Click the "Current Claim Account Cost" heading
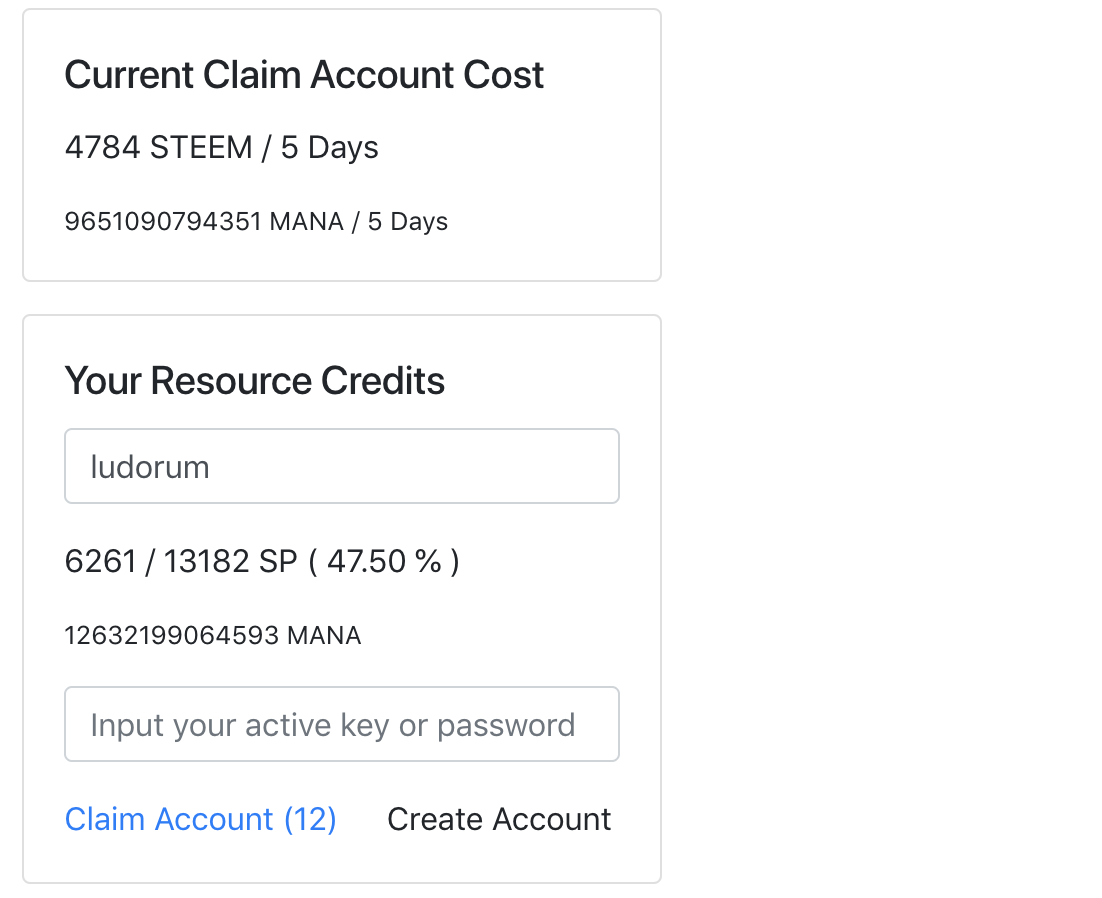 (304, 75)
